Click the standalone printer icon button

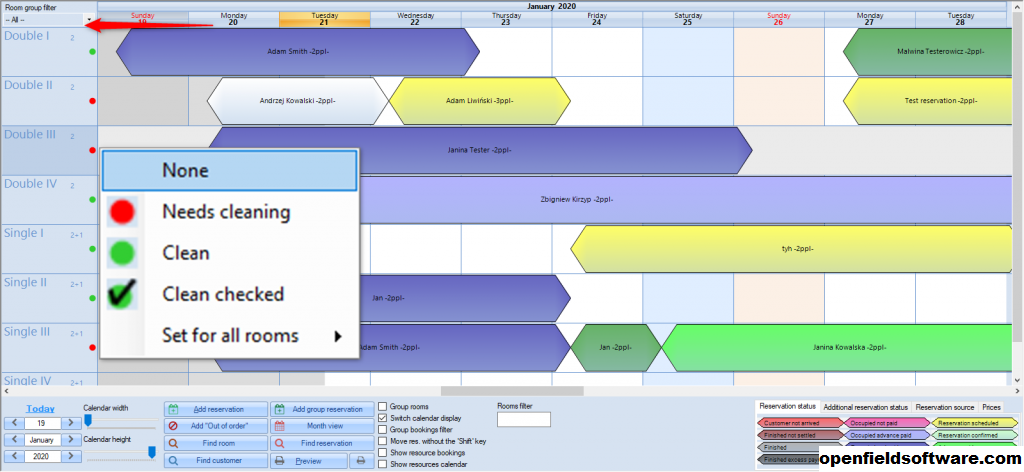point(360,461)
